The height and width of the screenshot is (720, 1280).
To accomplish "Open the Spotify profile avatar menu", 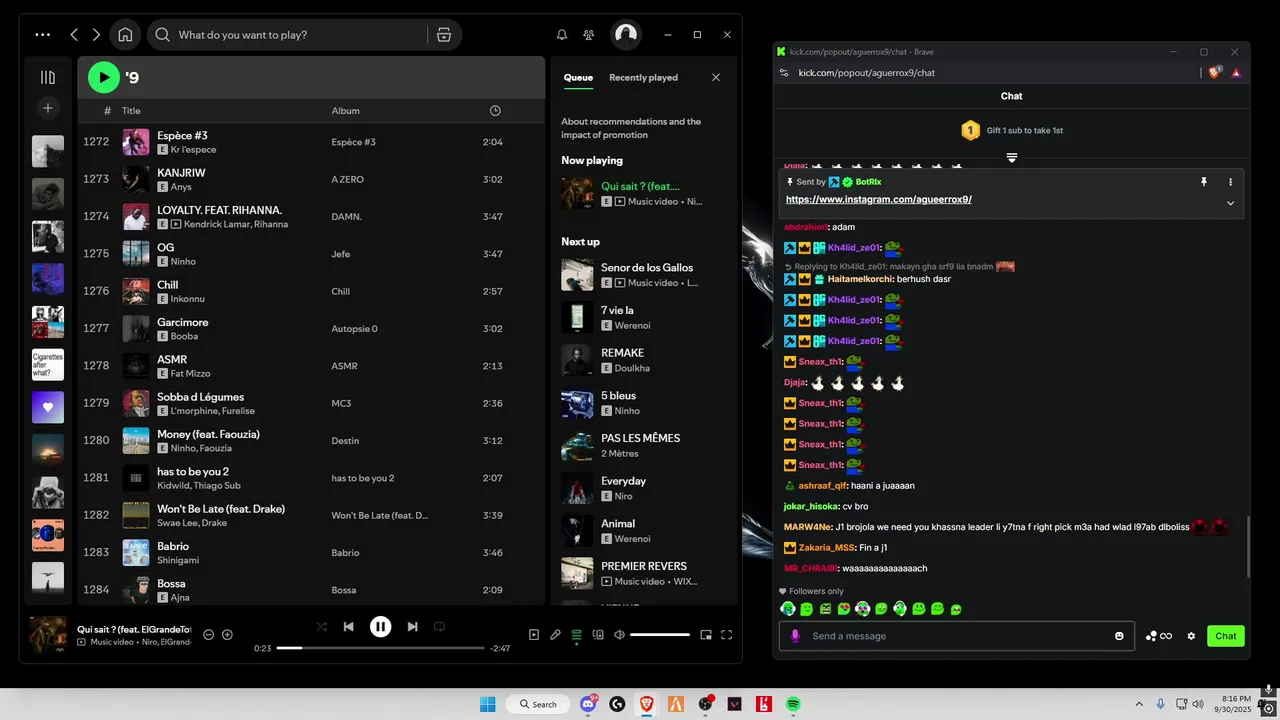I will coord(626,34).
